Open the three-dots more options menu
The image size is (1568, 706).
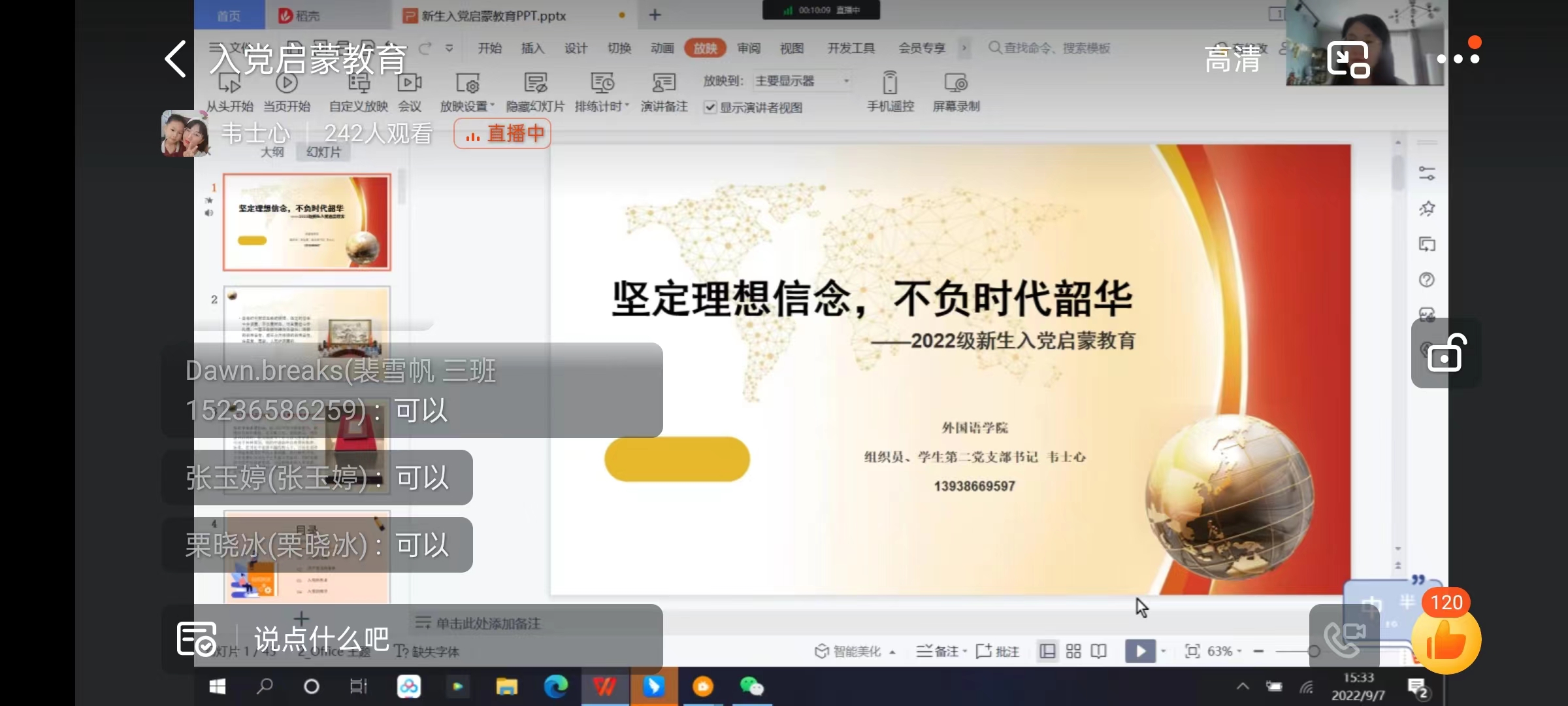(1458, 58)
